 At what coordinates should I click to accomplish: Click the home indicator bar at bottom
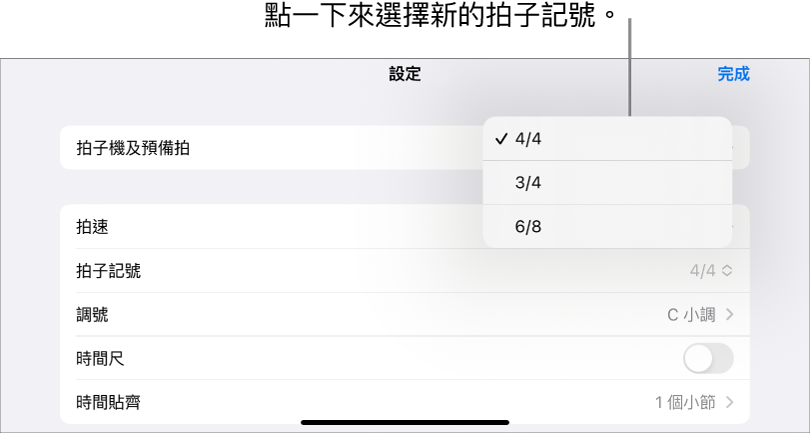coord(405,422)
